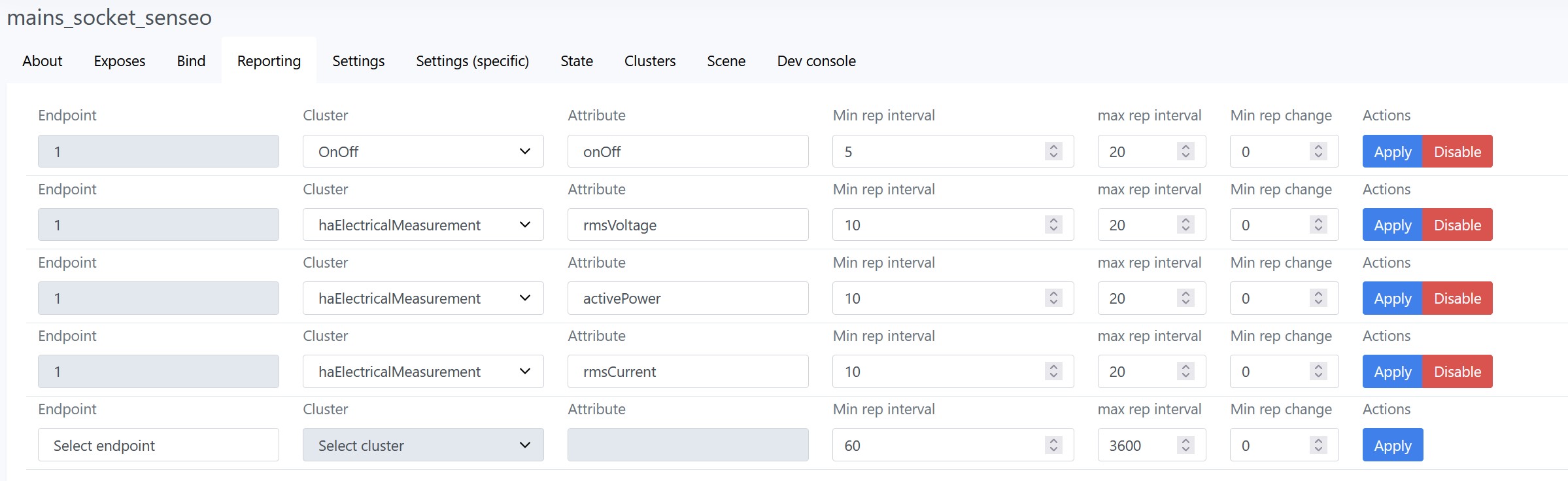Image resolution: width=1568 pixels, height=481 pixels.
Task: Open the Select cluster dropdown
Action: 422,445
